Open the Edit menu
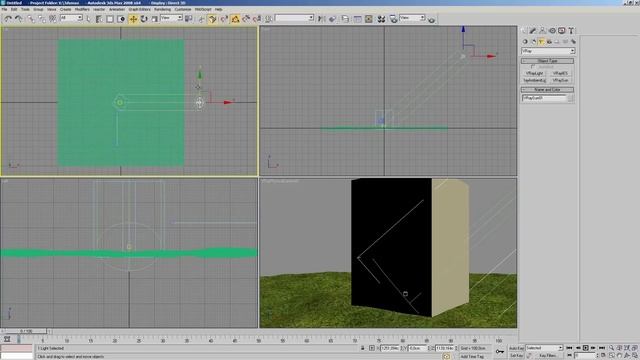Image resolution: width=640 pixels, height=360 pixels. (x=14, y=9)
